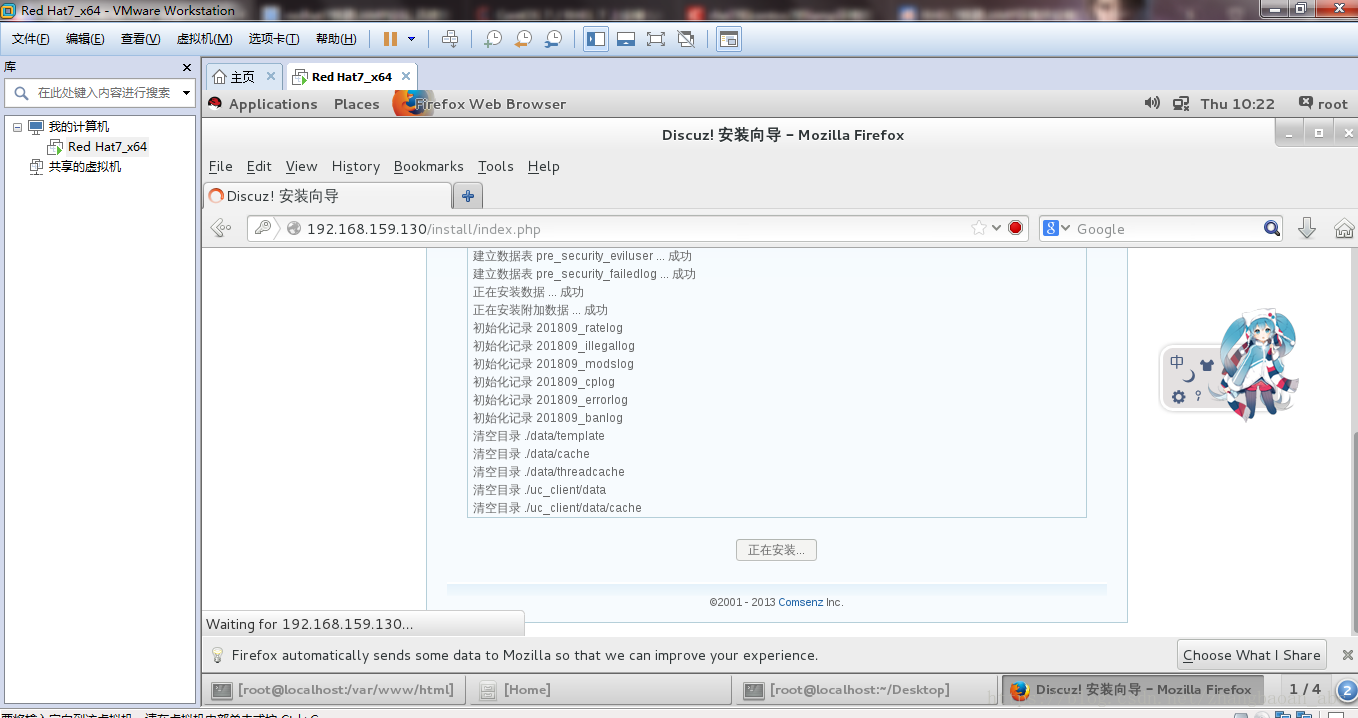Toggle the library sidebar view button
Screen dimensions: 1358x718
(596, 39)
